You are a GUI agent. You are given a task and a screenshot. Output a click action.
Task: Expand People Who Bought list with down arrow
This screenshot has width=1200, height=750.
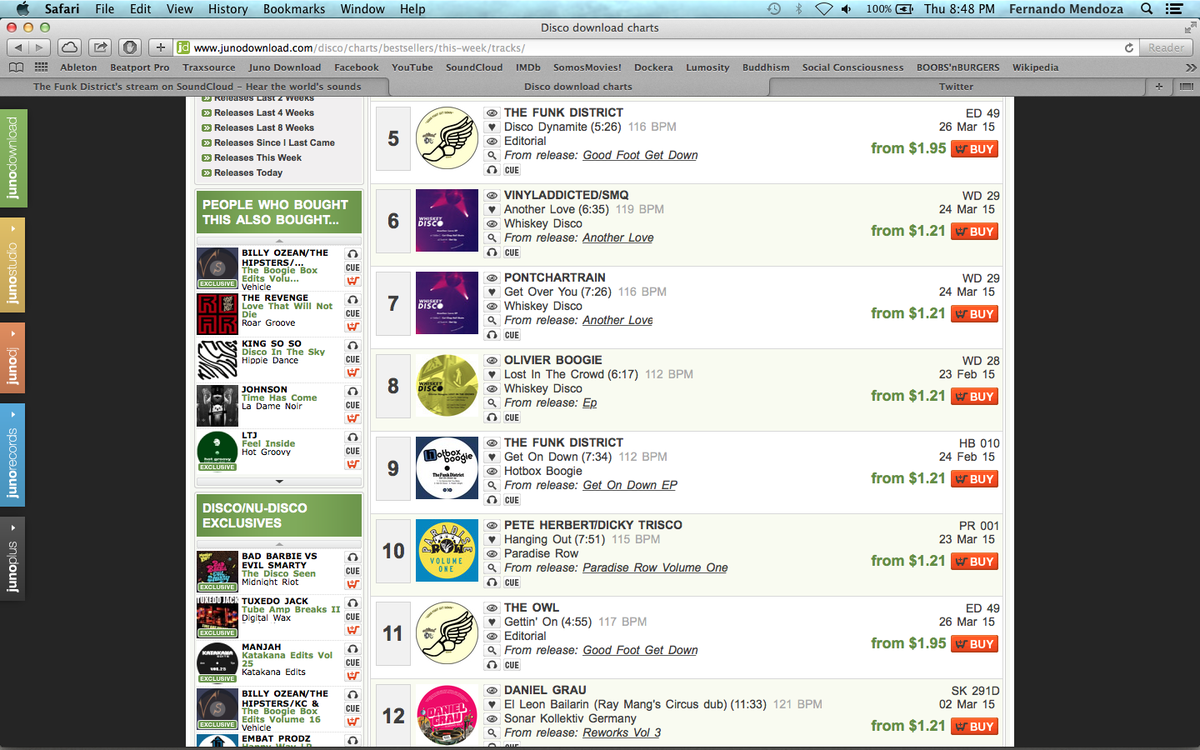279,482
